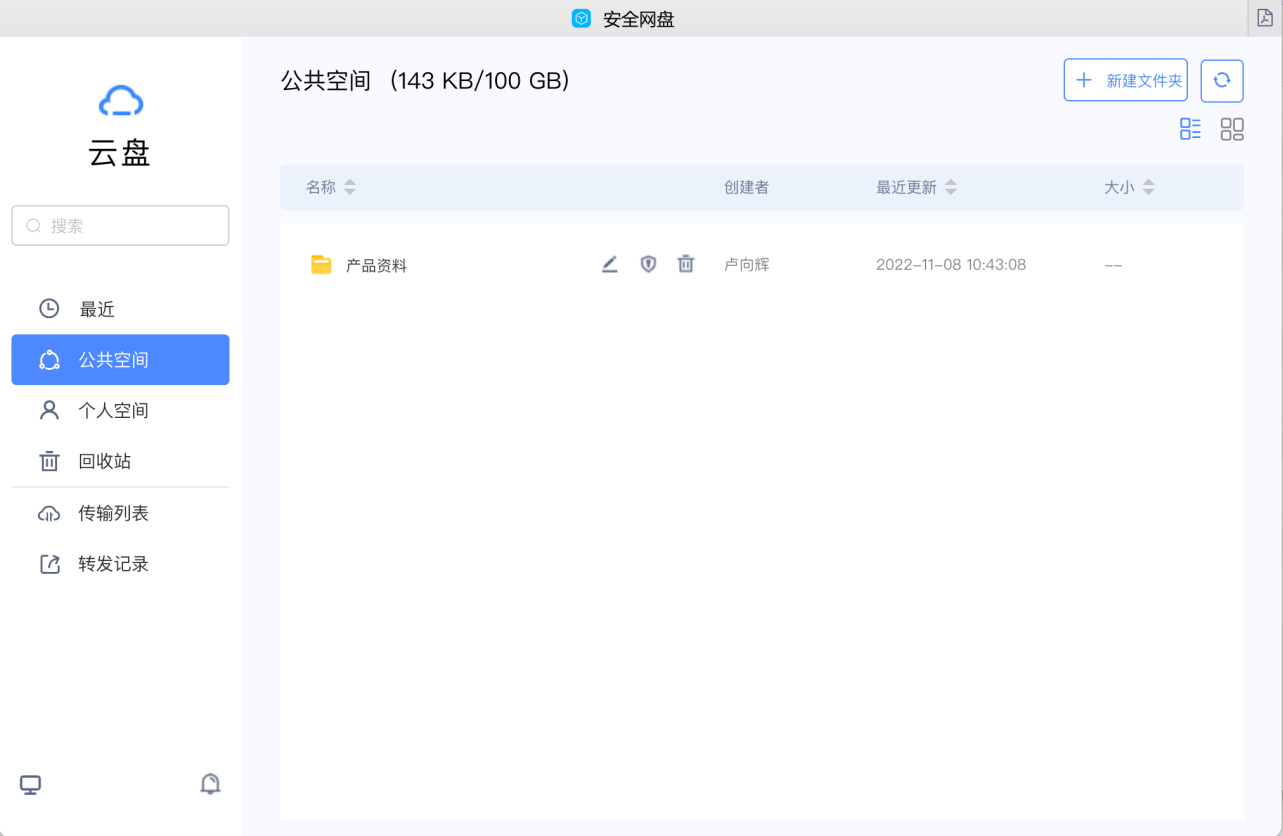Image resolution: width=1283 pixels, height=836 pixels.
Task: Refresh the file list with the refresh icon
Action: (1221, 80)
